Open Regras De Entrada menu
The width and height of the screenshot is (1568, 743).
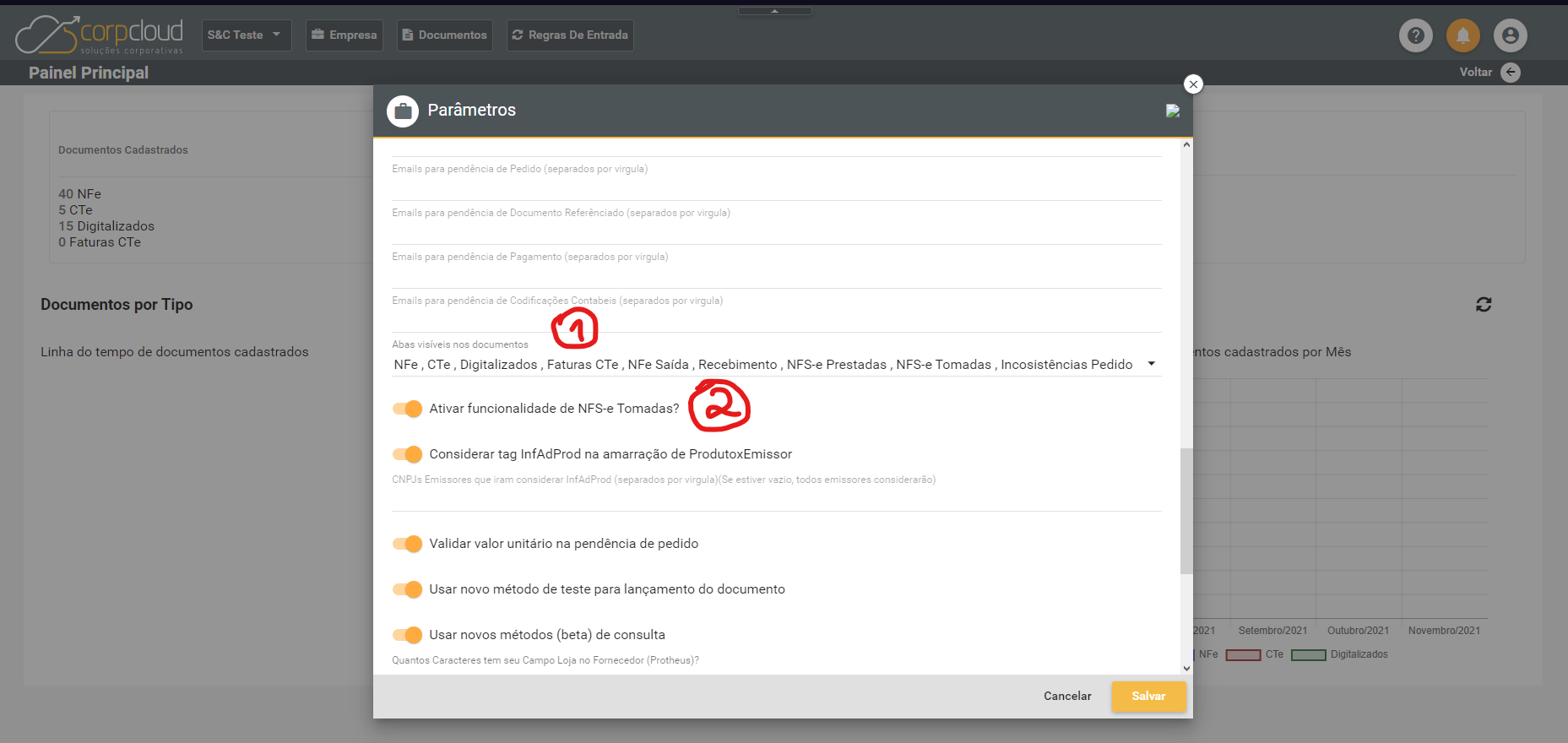pos(570,35)
